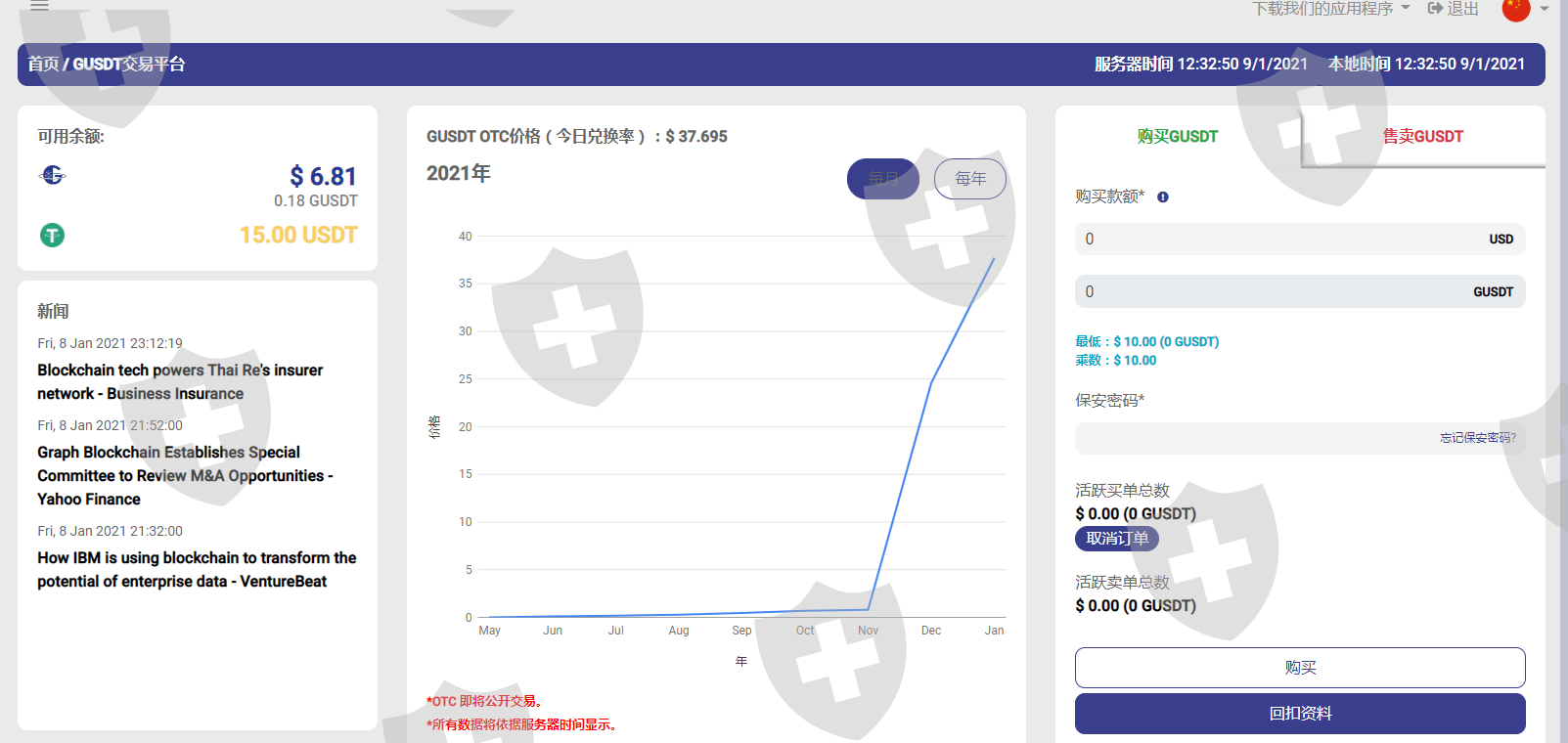Open news 'Blockchain tech powers Thai Re's insurer network'
Image resolution: width=1568 pixels, height=743 pixels.
180,382
